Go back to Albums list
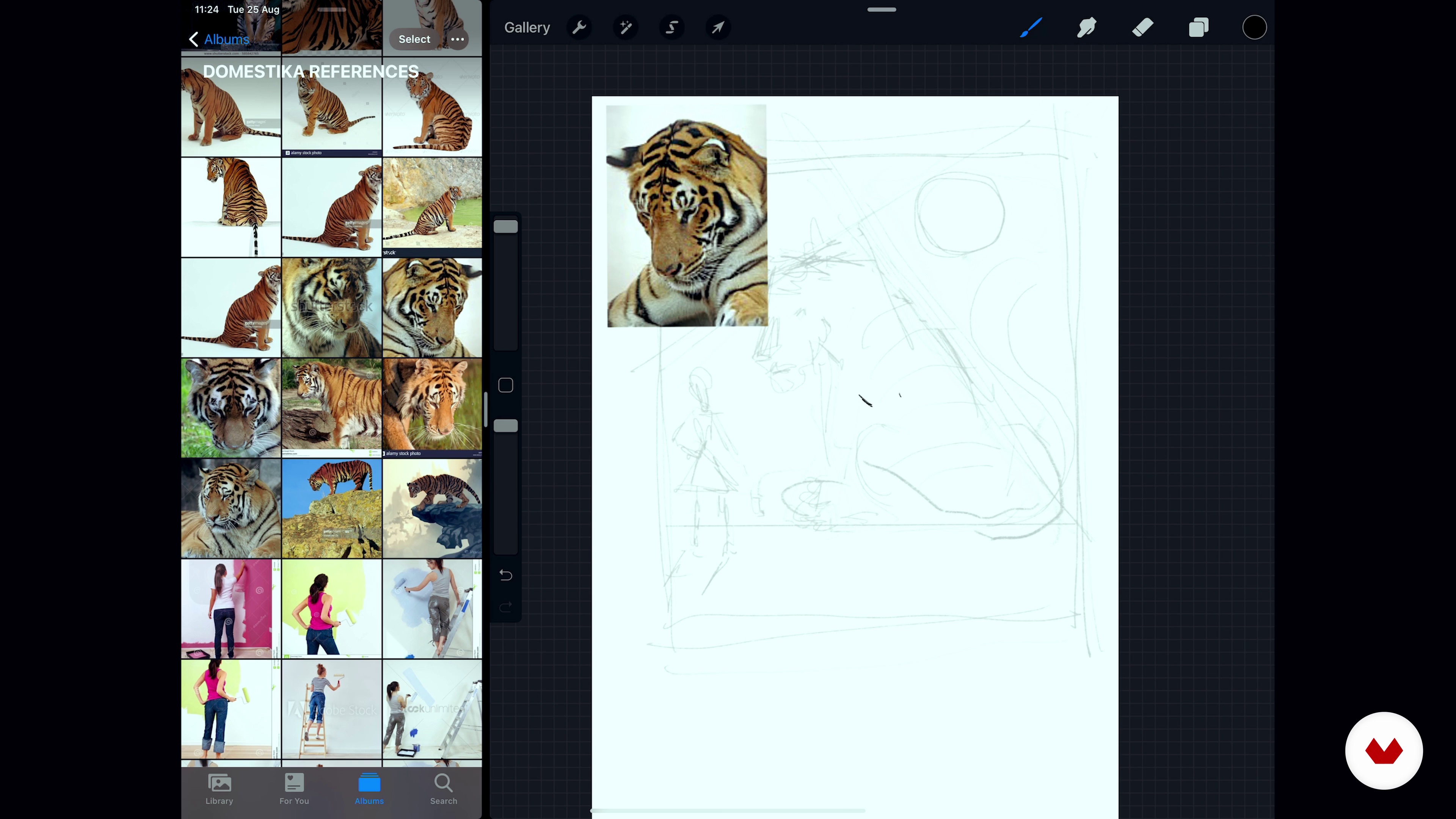 coord(219,39)
